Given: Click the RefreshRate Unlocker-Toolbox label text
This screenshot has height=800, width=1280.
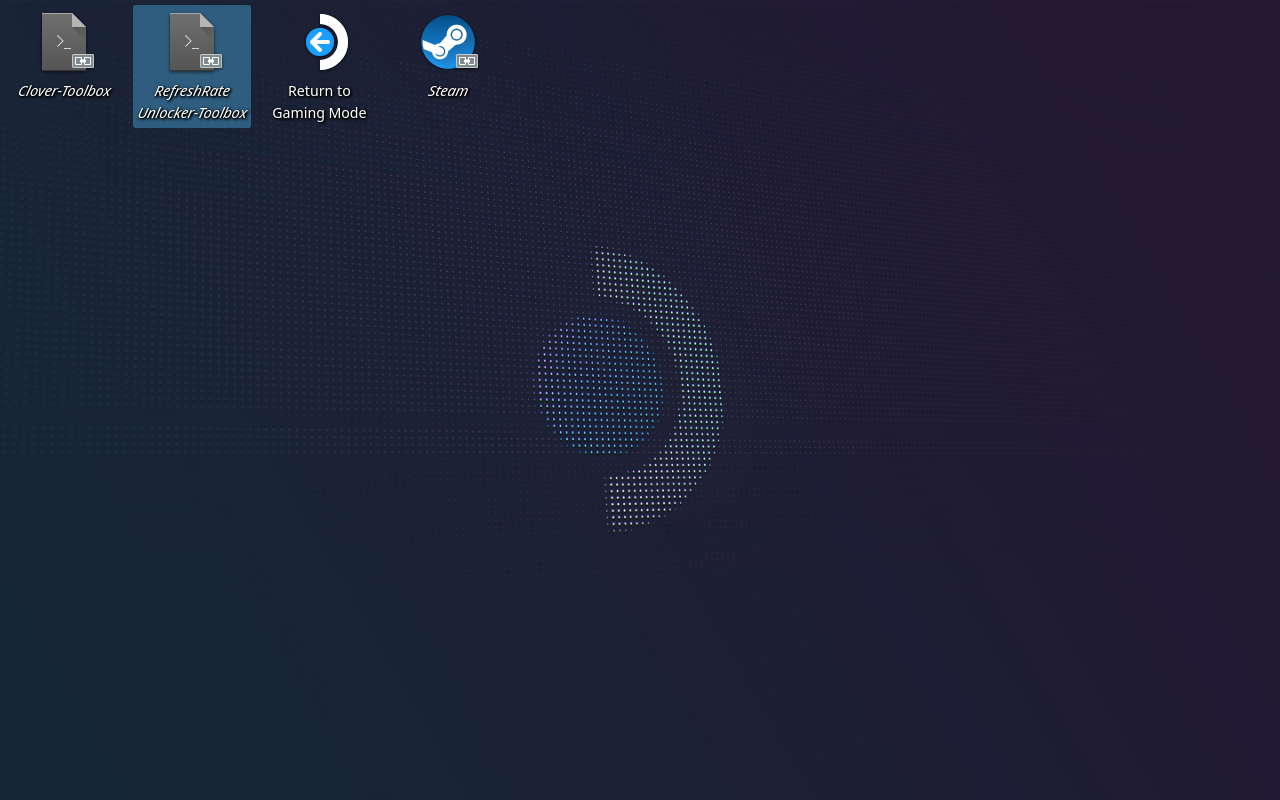Looking at the screenshot, I should (191, 101).
